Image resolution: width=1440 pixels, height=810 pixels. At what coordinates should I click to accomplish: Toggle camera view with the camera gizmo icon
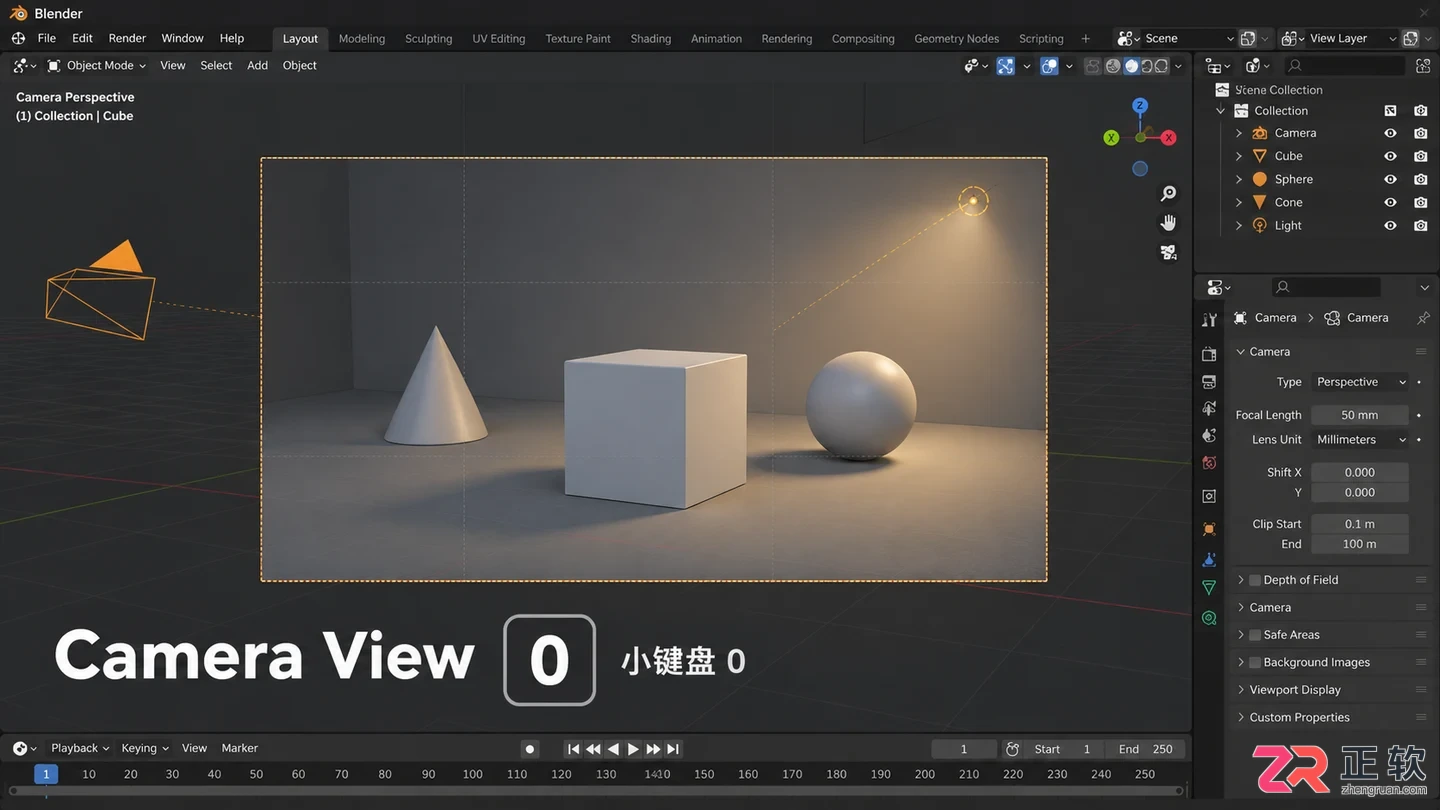click(1168, 252)
